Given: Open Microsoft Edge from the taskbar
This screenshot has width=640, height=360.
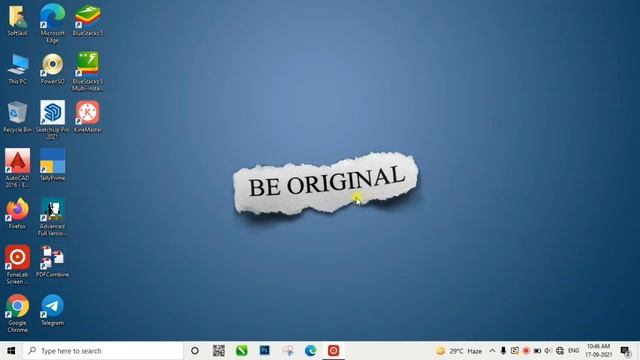Looking at the screenshot, I should [x=311, y=351].
